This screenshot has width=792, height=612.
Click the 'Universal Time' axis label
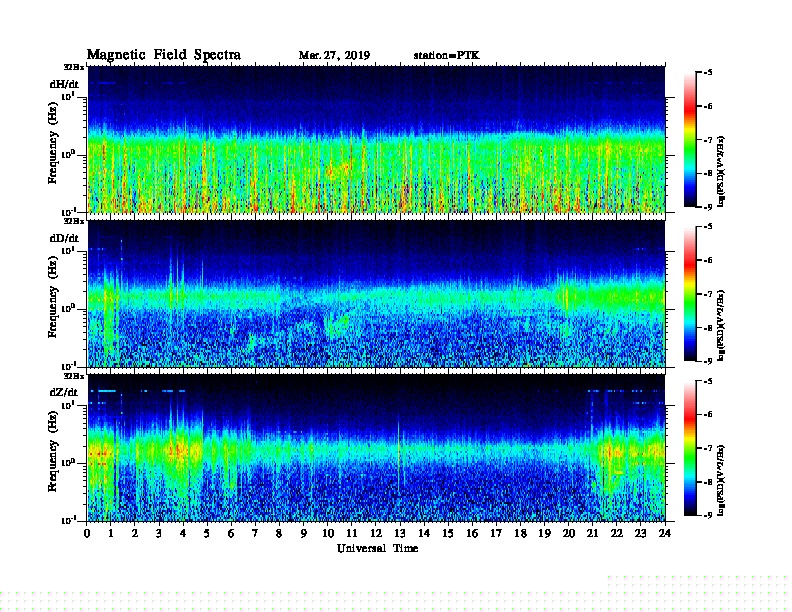[x=377, y=548]
